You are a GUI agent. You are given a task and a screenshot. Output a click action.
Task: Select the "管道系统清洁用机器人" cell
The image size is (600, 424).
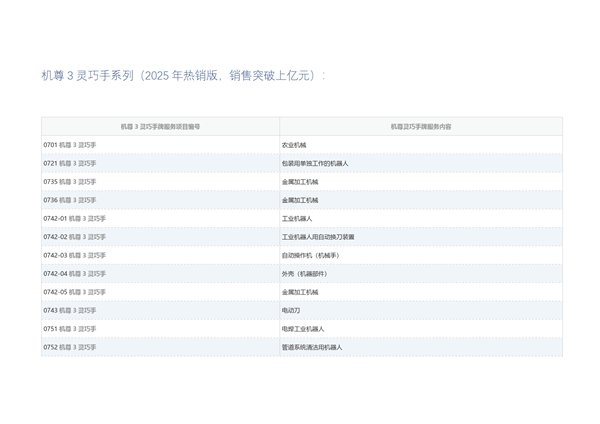(313, 347)
